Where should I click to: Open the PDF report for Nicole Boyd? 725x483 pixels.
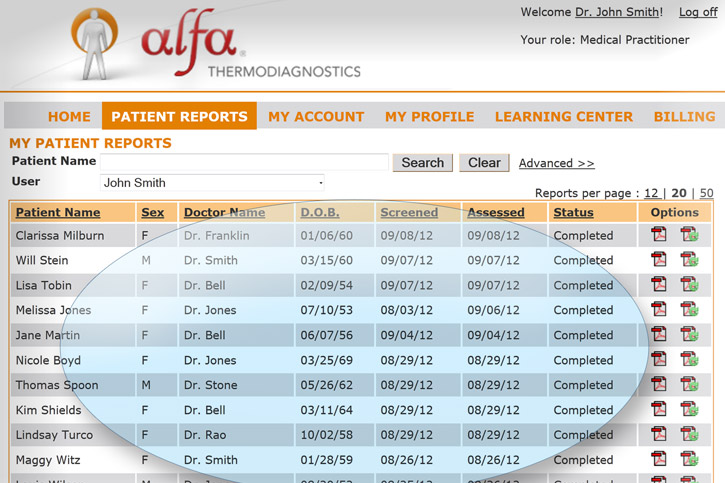pyautogui.click(x=659, y=360)
